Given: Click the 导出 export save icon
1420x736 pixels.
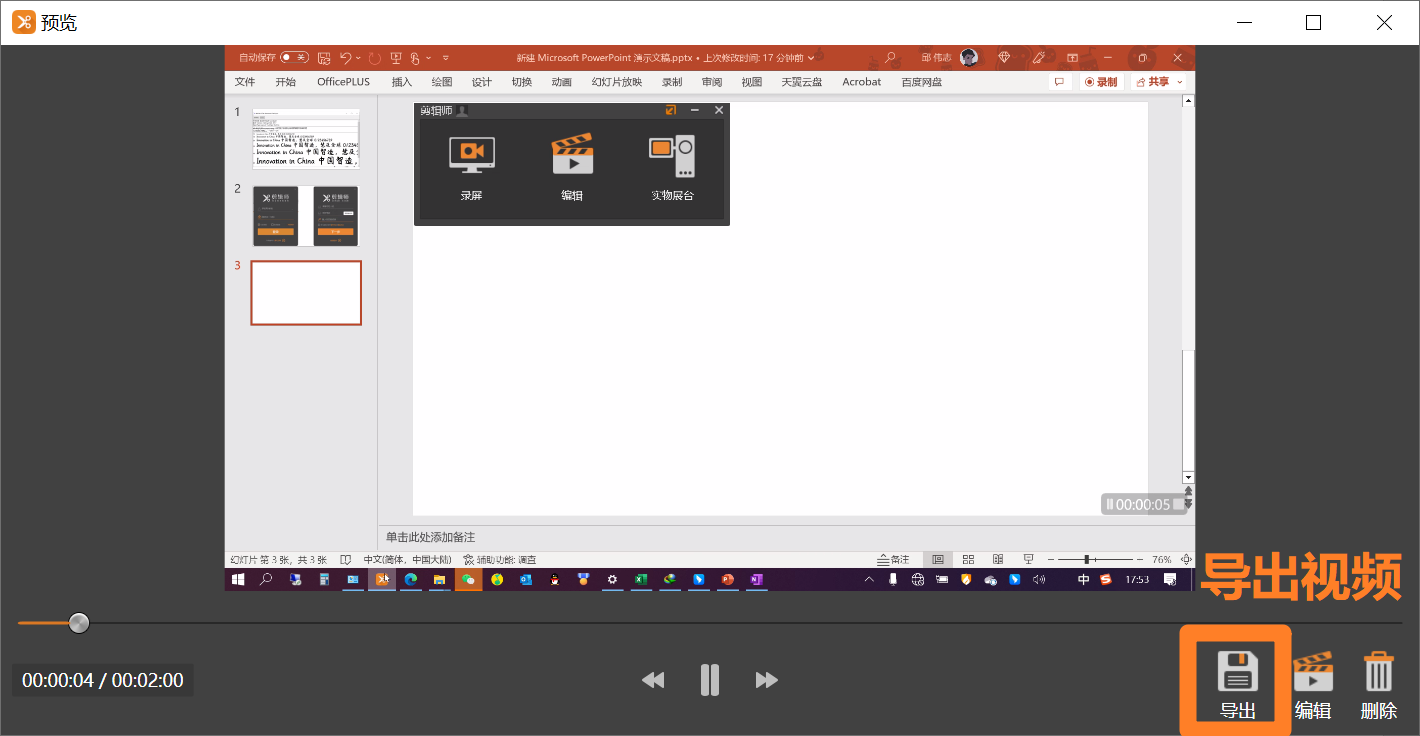Looking at the screenshot, I should [x=1237, y=672].
